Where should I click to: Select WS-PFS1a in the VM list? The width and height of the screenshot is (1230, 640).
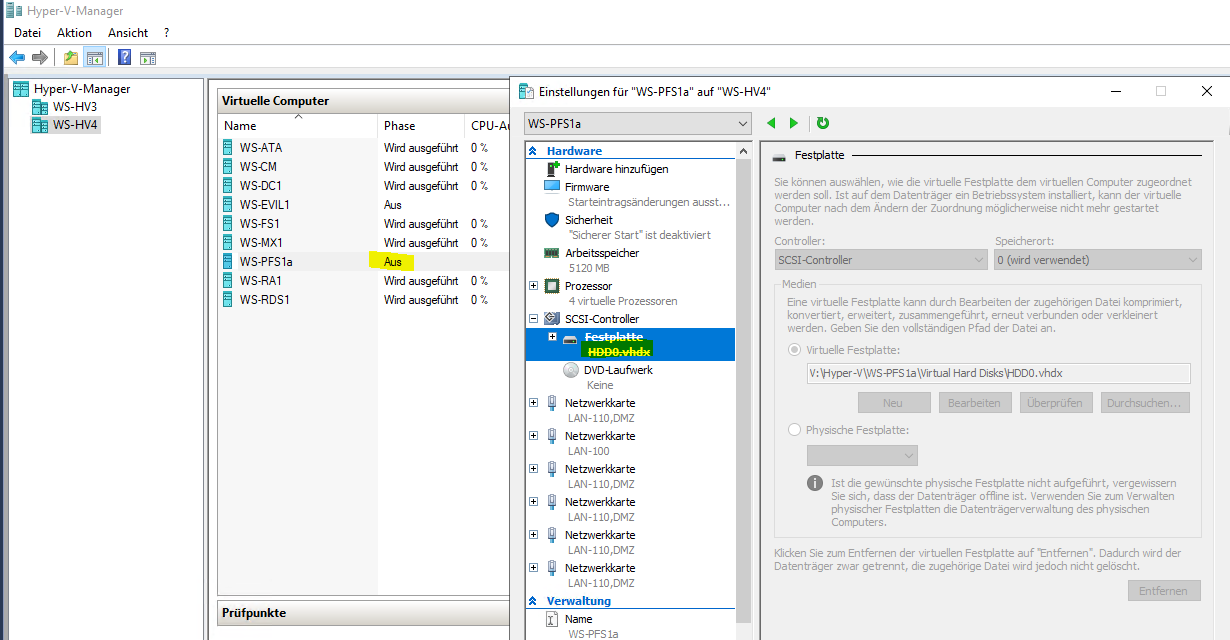266,261
